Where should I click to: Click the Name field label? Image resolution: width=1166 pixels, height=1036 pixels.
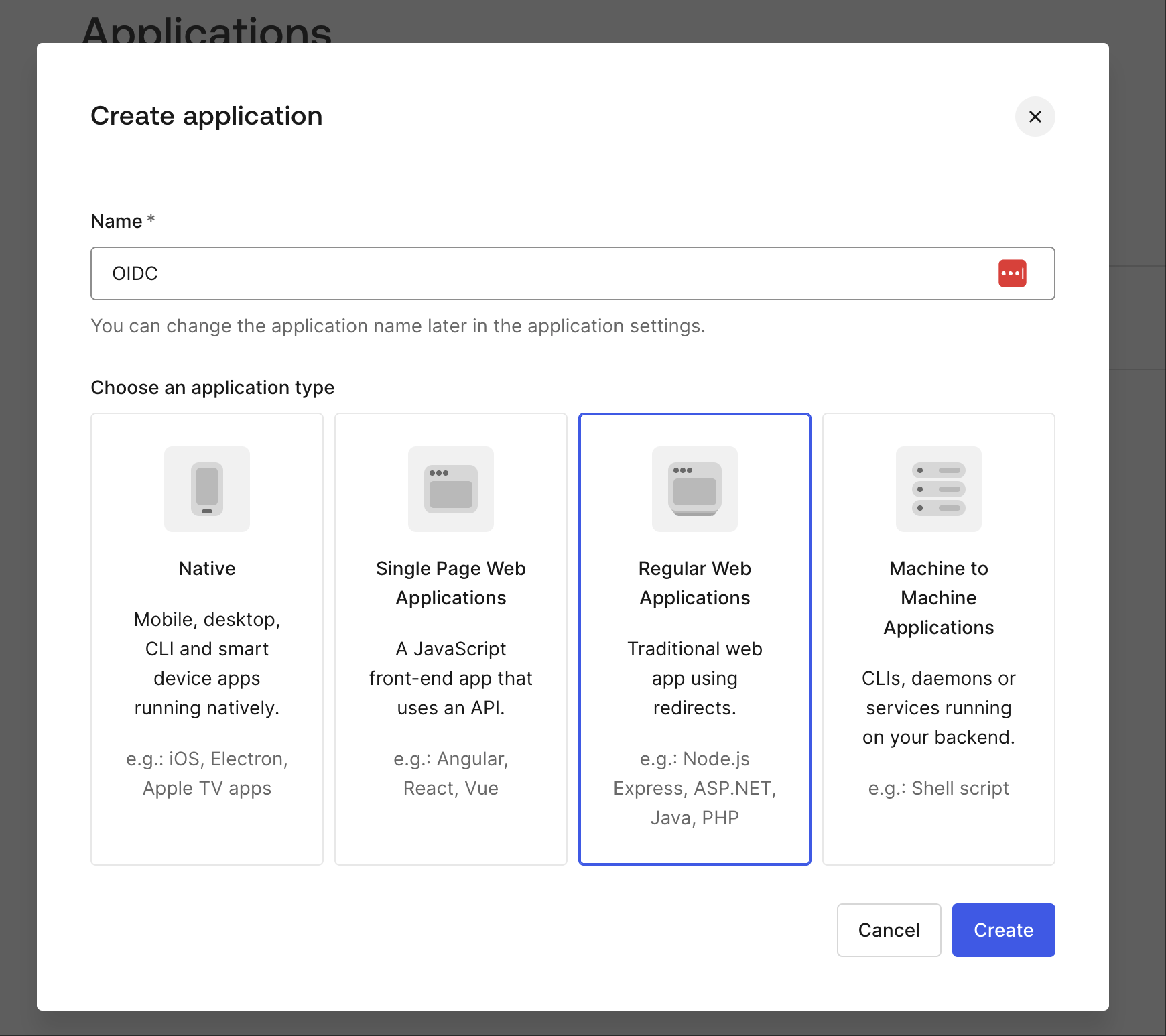(x=117, y=221)
